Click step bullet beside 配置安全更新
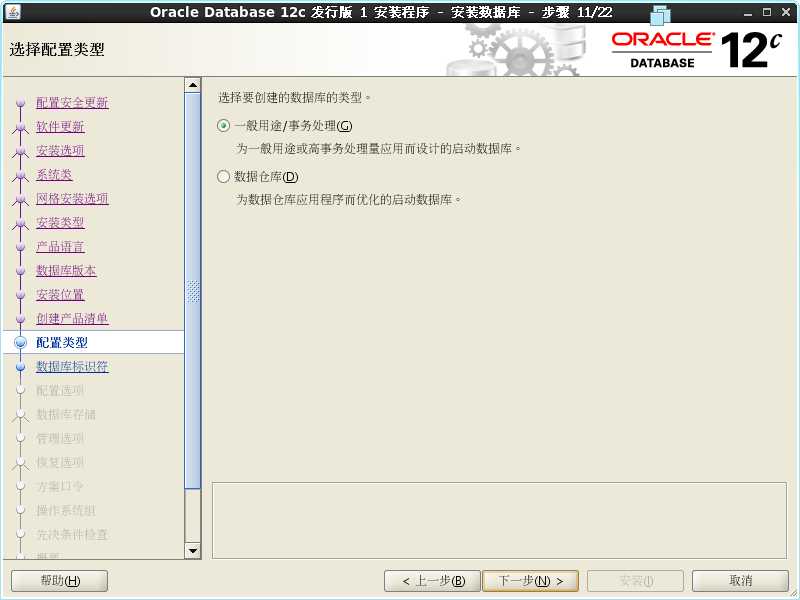 click(20, 103)
